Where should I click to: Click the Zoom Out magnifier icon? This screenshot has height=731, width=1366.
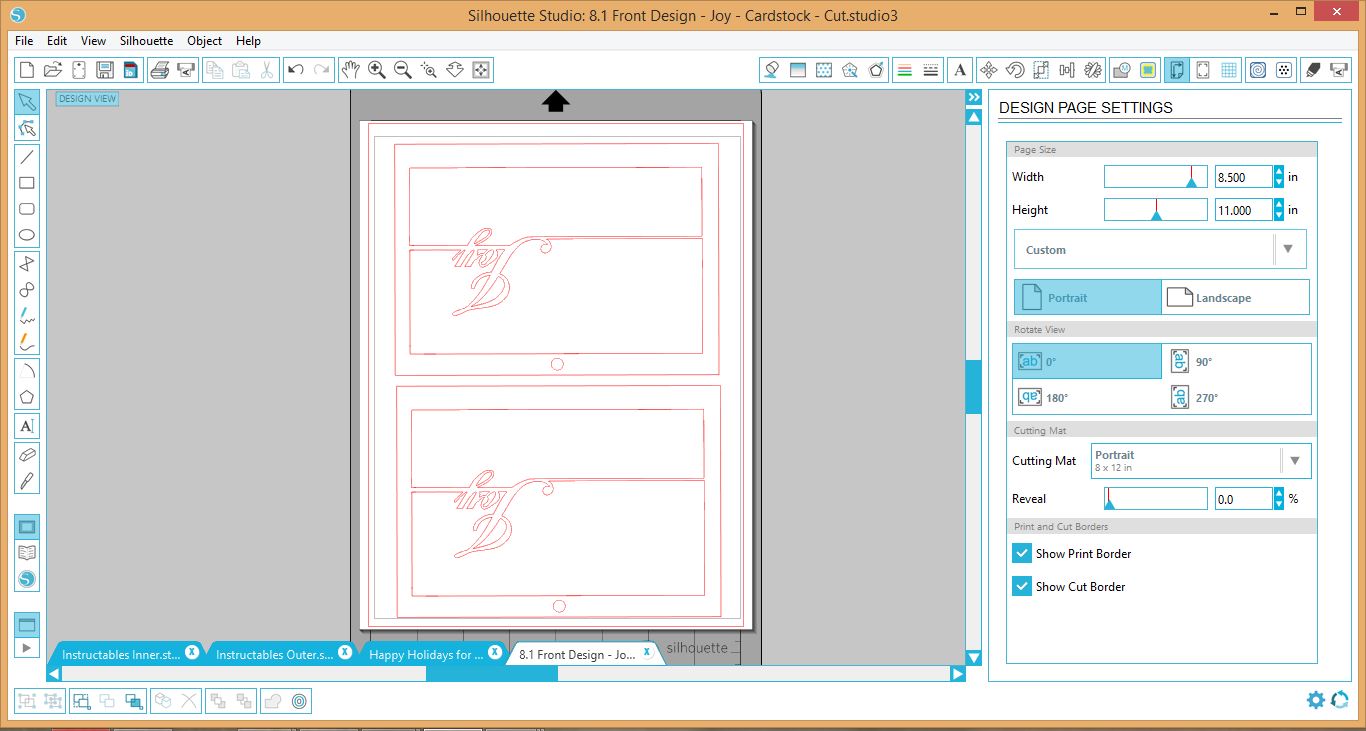[x=403, y=70]
